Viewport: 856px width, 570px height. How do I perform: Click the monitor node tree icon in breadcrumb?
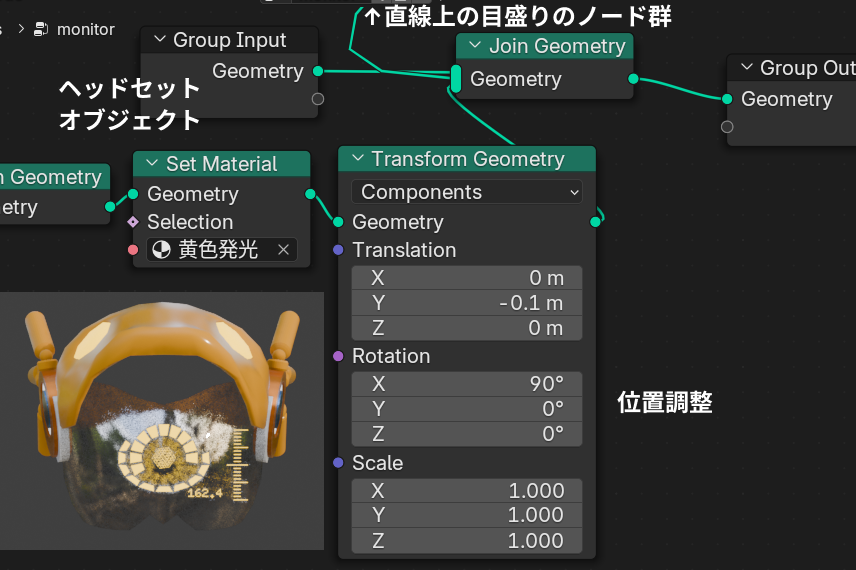[x=41, y=29]
